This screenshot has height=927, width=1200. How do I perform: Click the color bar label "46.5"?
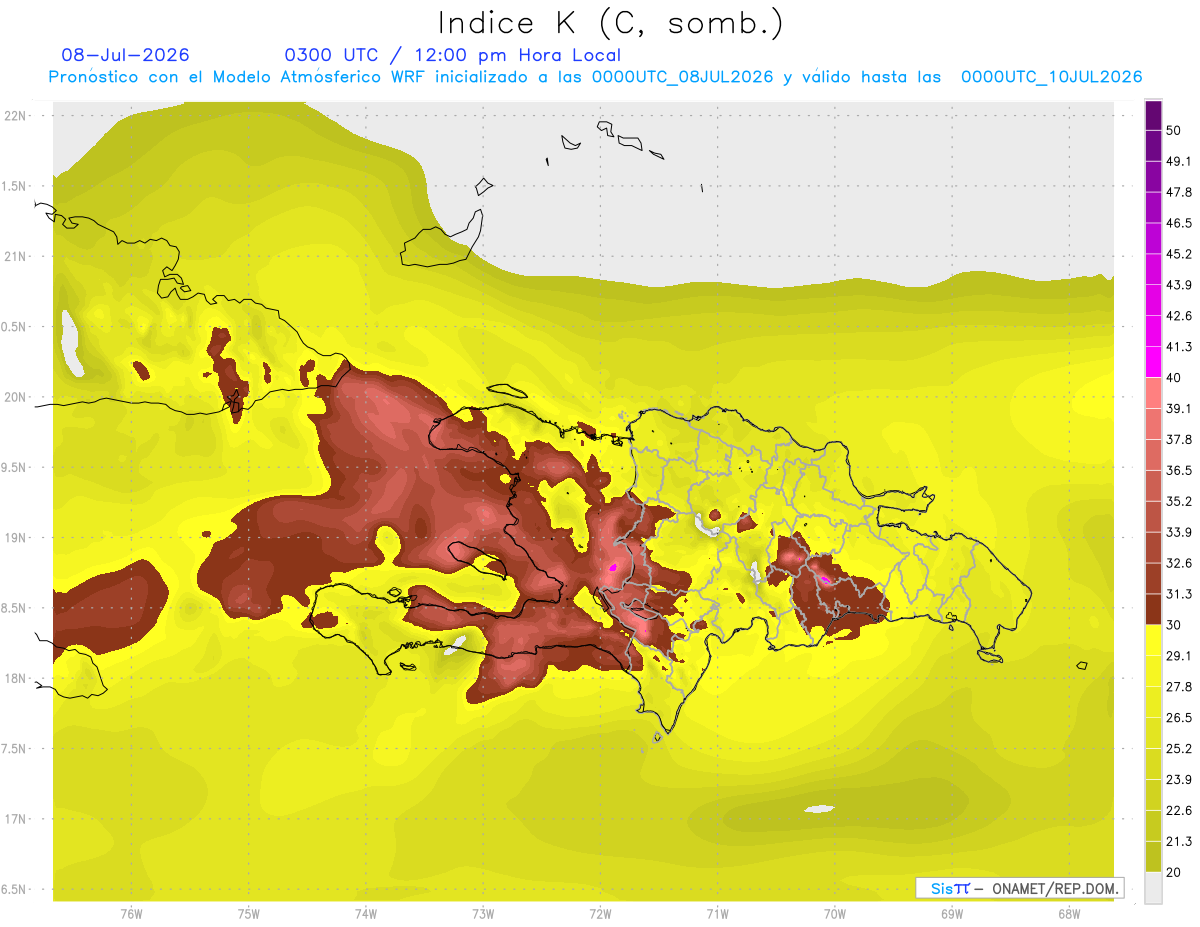1179,223
